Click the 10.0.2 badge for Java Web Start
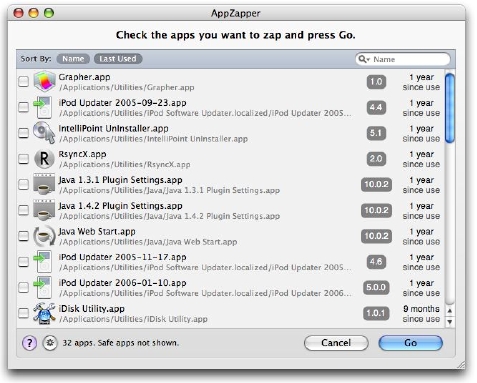Image resolution: width=477 pixels, height=383 pixels. 376,236
